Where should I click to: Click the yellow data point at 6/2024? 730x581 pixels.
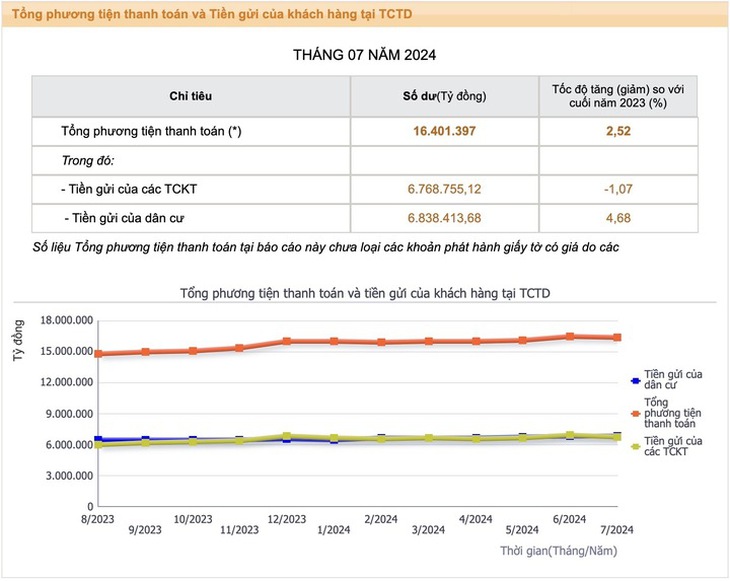click(570, 435)
